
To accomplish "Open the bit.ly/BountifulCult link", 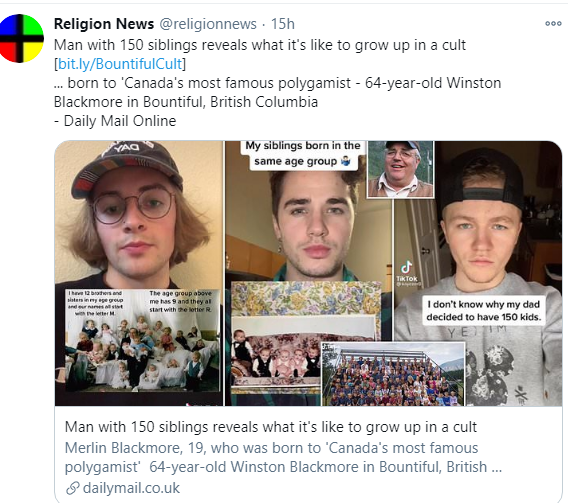I will tap(120, 64).
